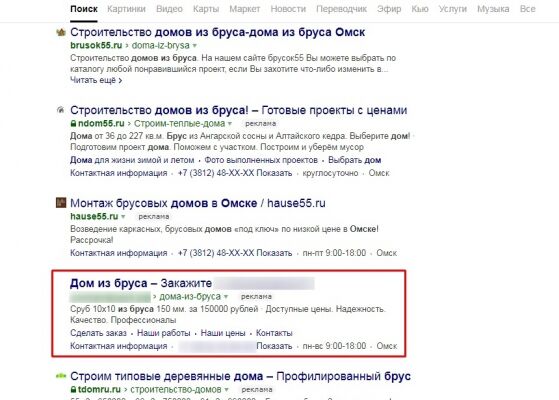The image size is (559, 400).
Task: Open result Строительство домов из бруса-дома Омск
Action: 217,32
